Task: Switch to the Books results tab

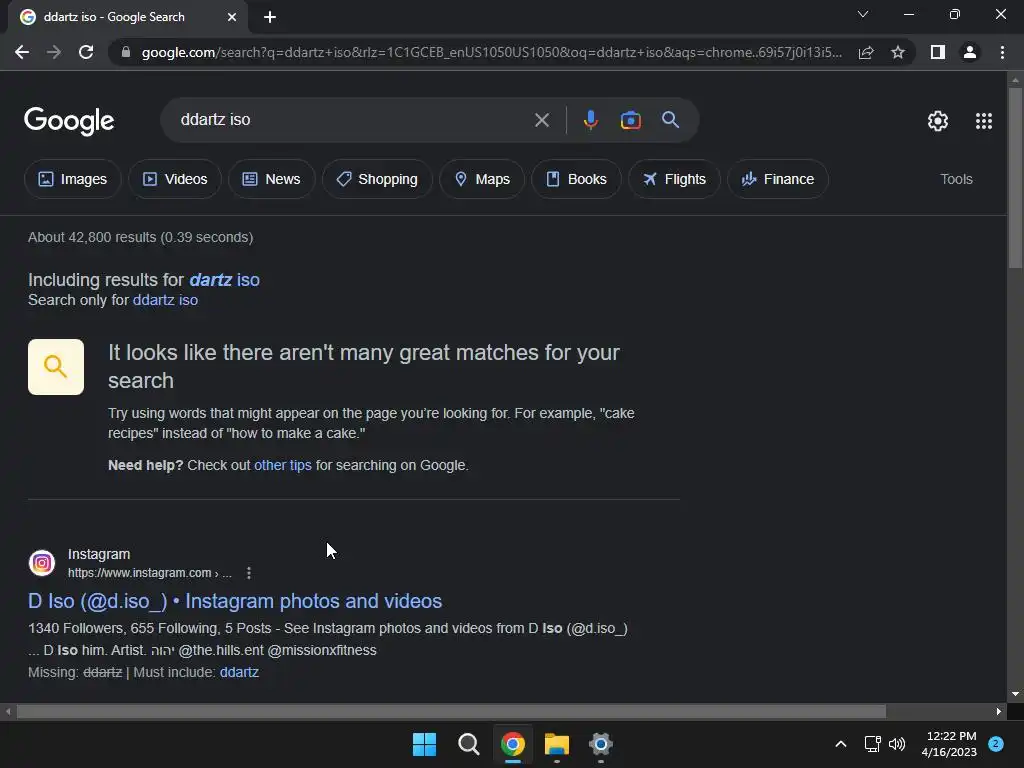Action: [577, 179]
